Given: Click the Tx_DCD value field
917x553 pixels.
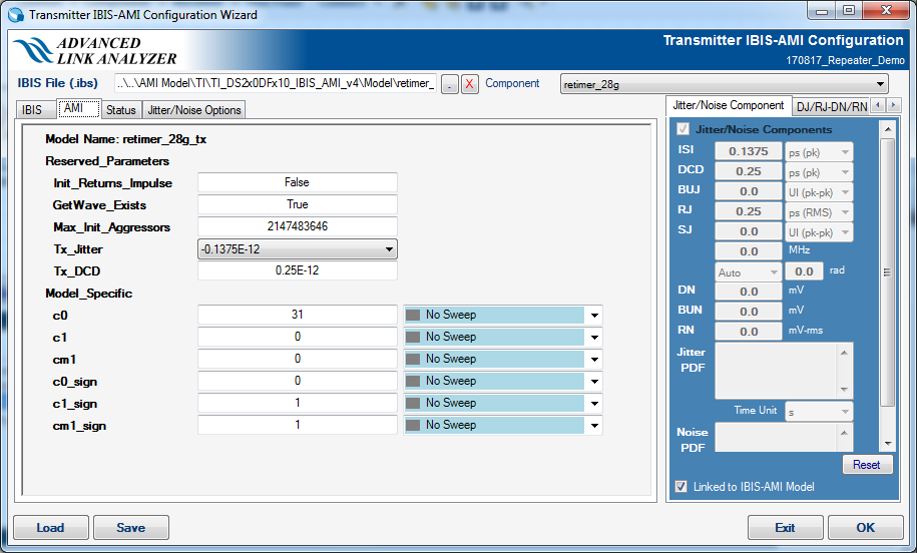Looking at the screenshot, I should tap(298, 271).
